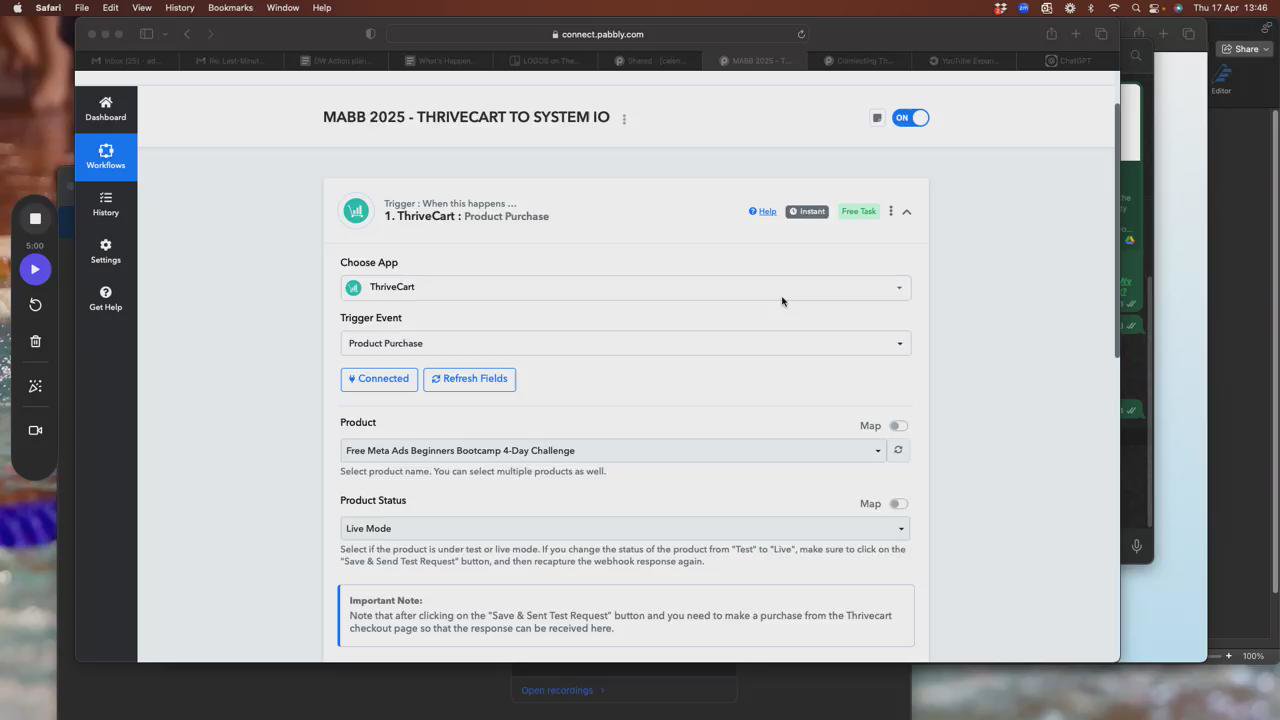Reload the page in Safari address bar

(801, 34)
